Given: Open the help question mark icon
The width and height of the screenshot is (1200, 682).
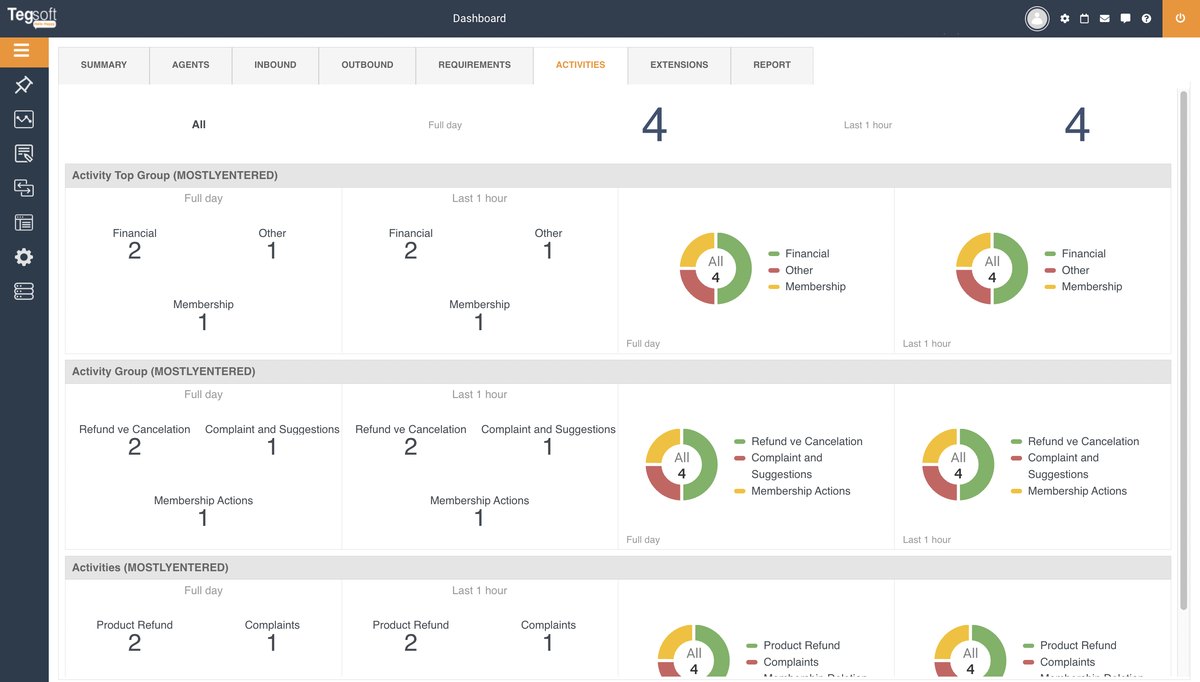Looking at the screenshot, I should tap(1146, 18).
